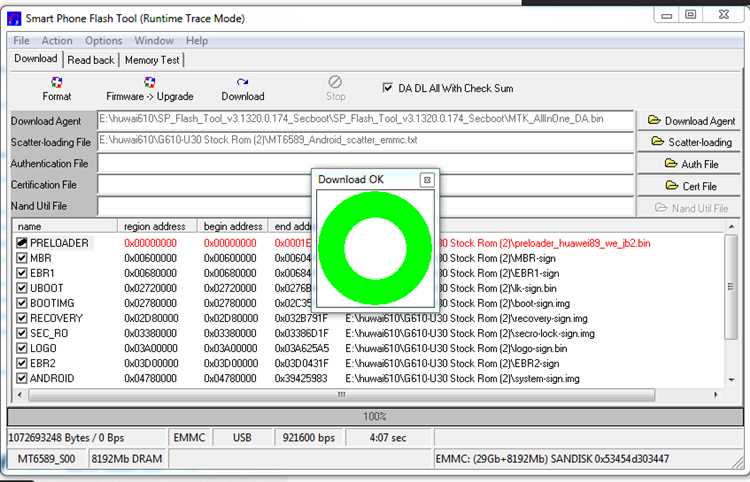Image resolution: width=750 pixels, height=482 pixels.
Task: Open the Options menu
Action: 103,41
